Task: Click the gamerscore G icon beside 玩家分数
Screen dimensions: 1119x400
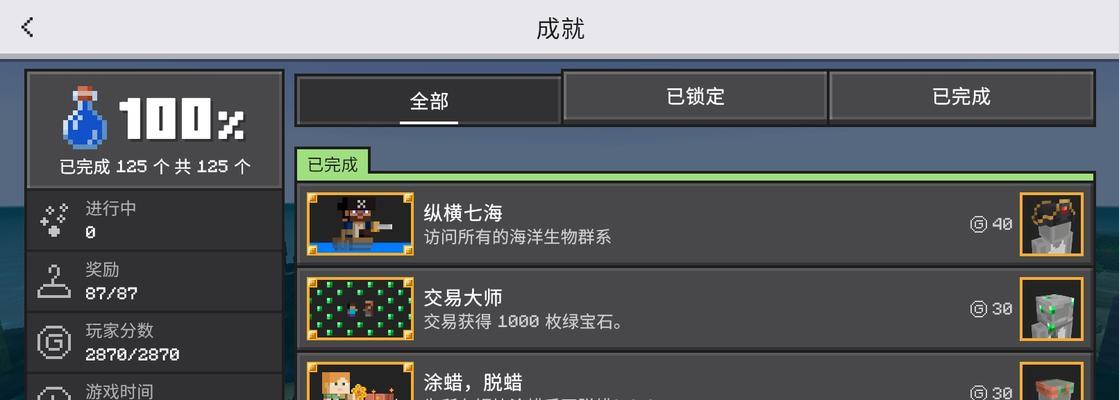Action: click(x=54, y=343)
